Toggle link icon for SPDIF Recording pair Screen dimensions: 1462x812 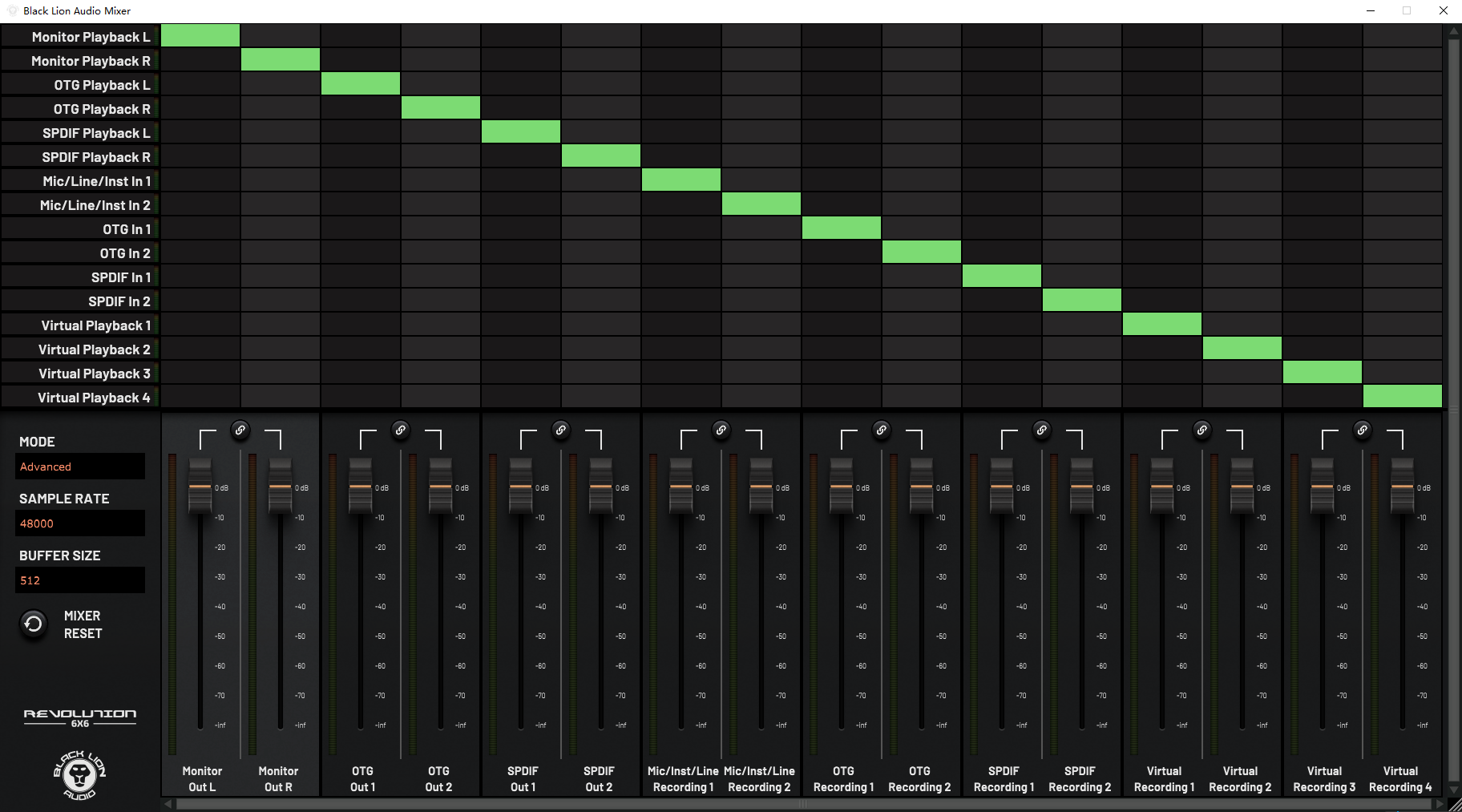1042,430
